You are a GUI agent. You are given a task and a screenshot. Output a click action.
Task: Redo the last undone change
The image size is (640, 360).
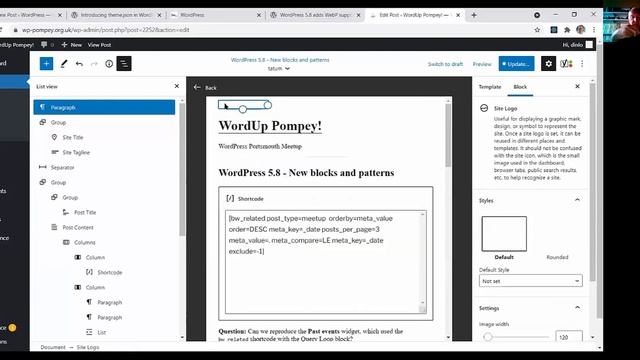[94, 64]
